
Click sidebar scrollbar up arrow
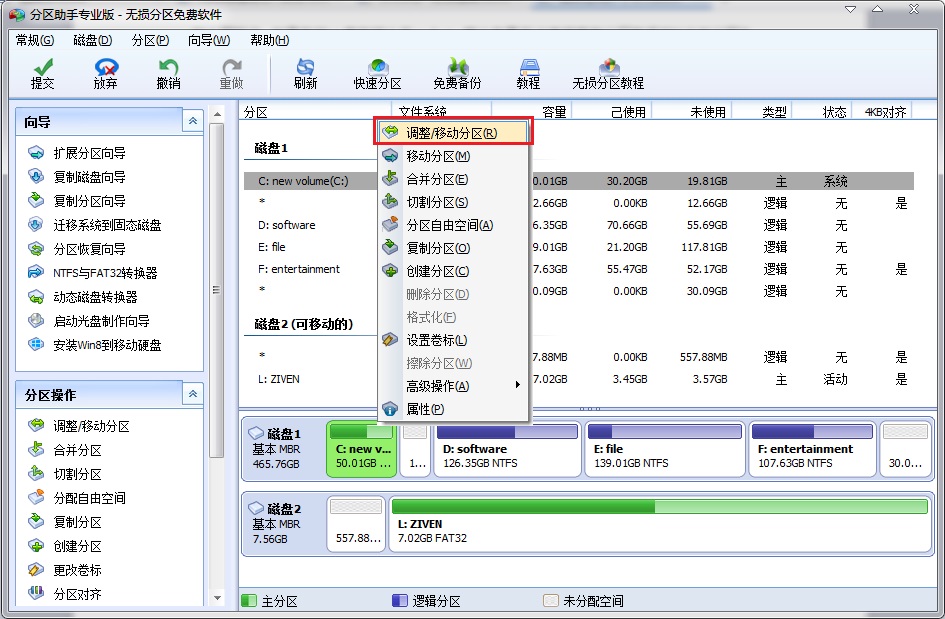[217, 114]
